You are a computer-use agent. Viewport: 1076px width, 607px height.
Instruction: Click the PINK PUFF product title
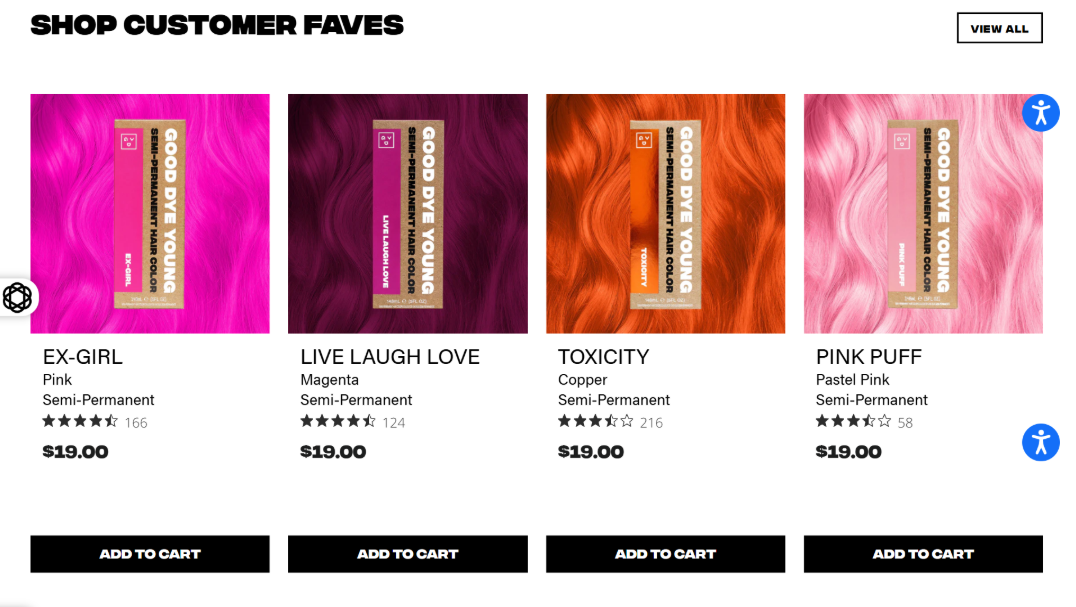click(869, 357)
